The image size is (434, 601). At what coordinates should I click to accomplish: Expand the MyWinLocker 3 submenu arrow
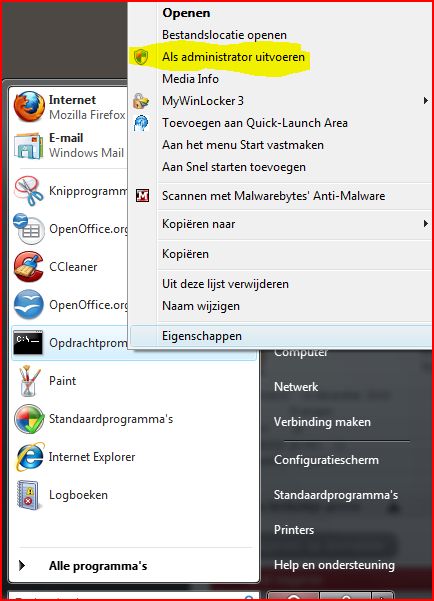pyautogui.click(x=425, y=101)
